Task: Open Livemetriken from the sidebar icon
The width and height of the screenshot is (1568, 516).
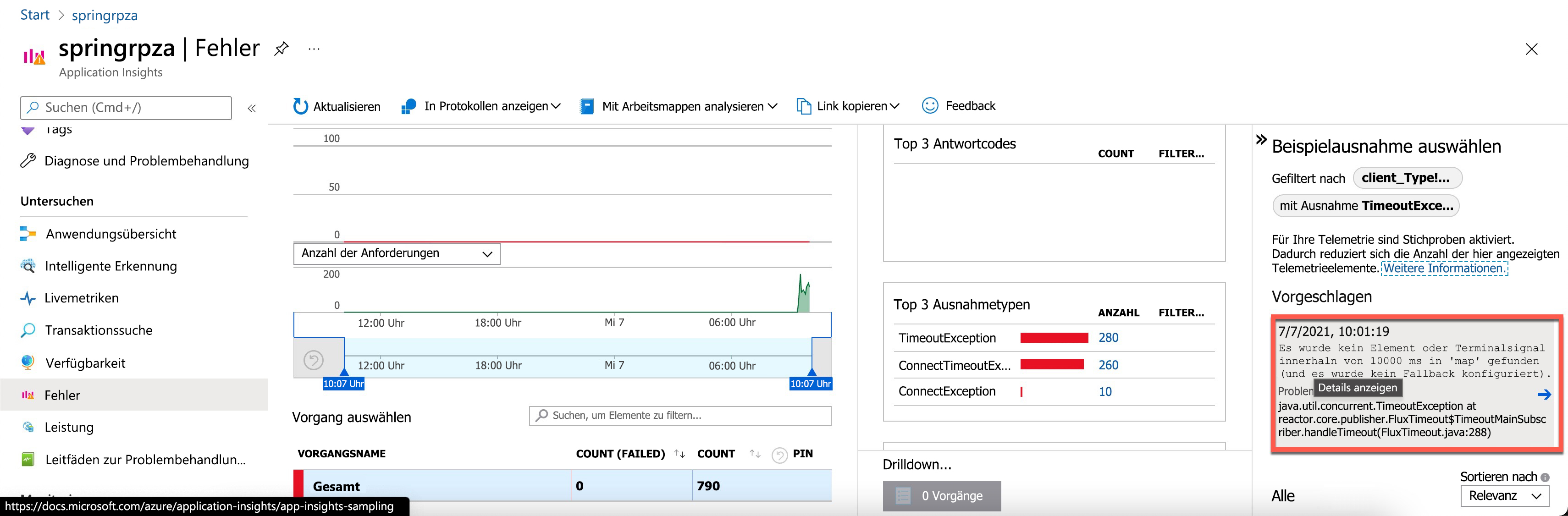Action: (28, 297)
